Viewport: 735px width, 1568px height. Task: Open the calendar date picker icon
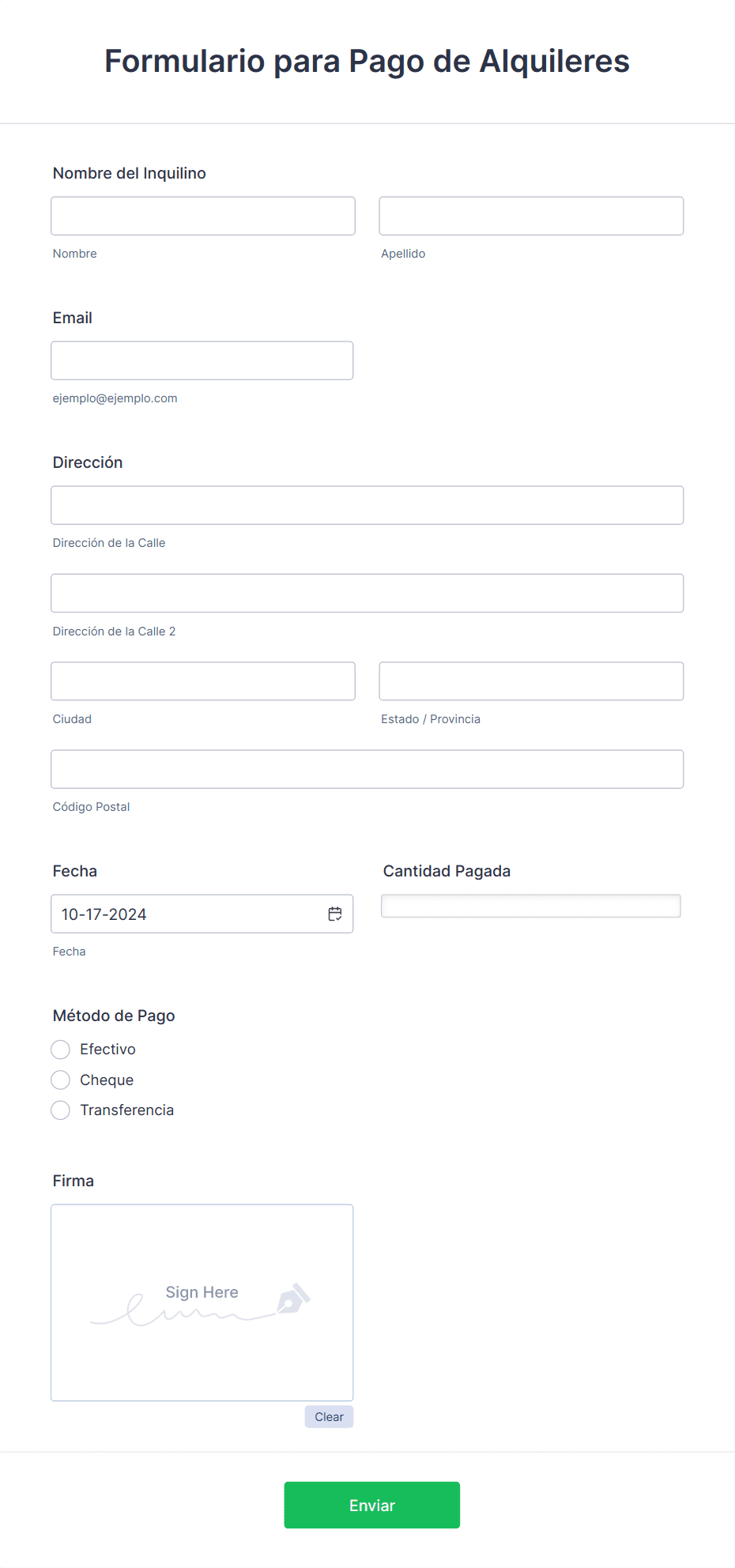tap(335, 914)
